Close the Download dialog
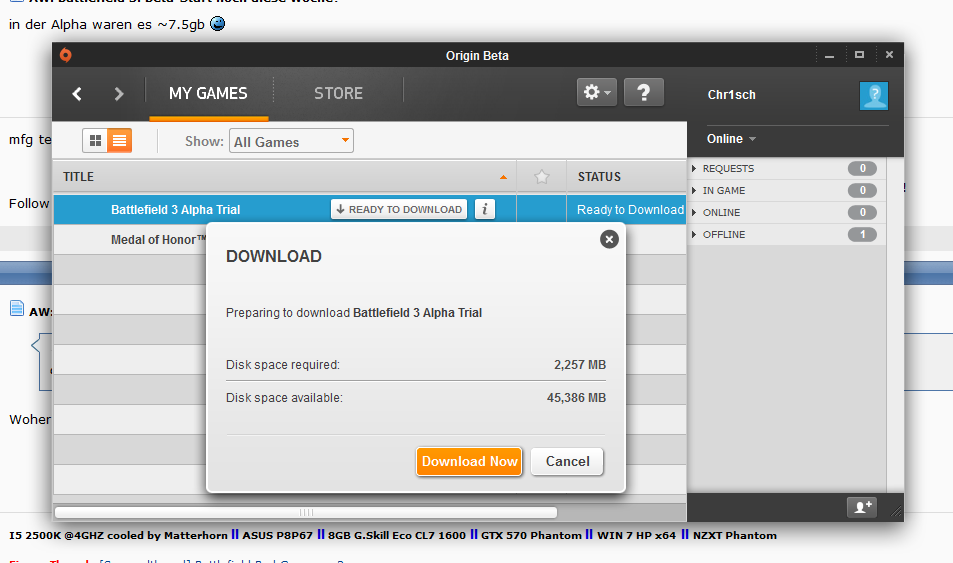This screenshot has width=953, height=563. [609, 239]
